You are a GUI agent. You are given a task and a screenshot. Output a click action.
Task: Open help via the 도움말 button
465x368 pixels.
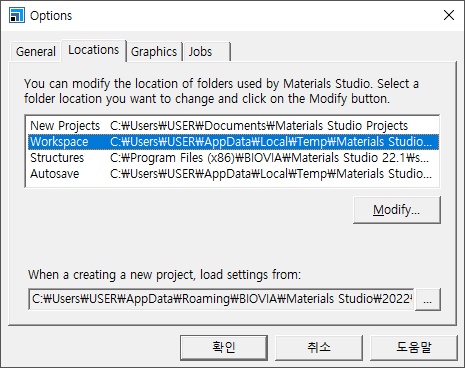click(x=414, y=348)
